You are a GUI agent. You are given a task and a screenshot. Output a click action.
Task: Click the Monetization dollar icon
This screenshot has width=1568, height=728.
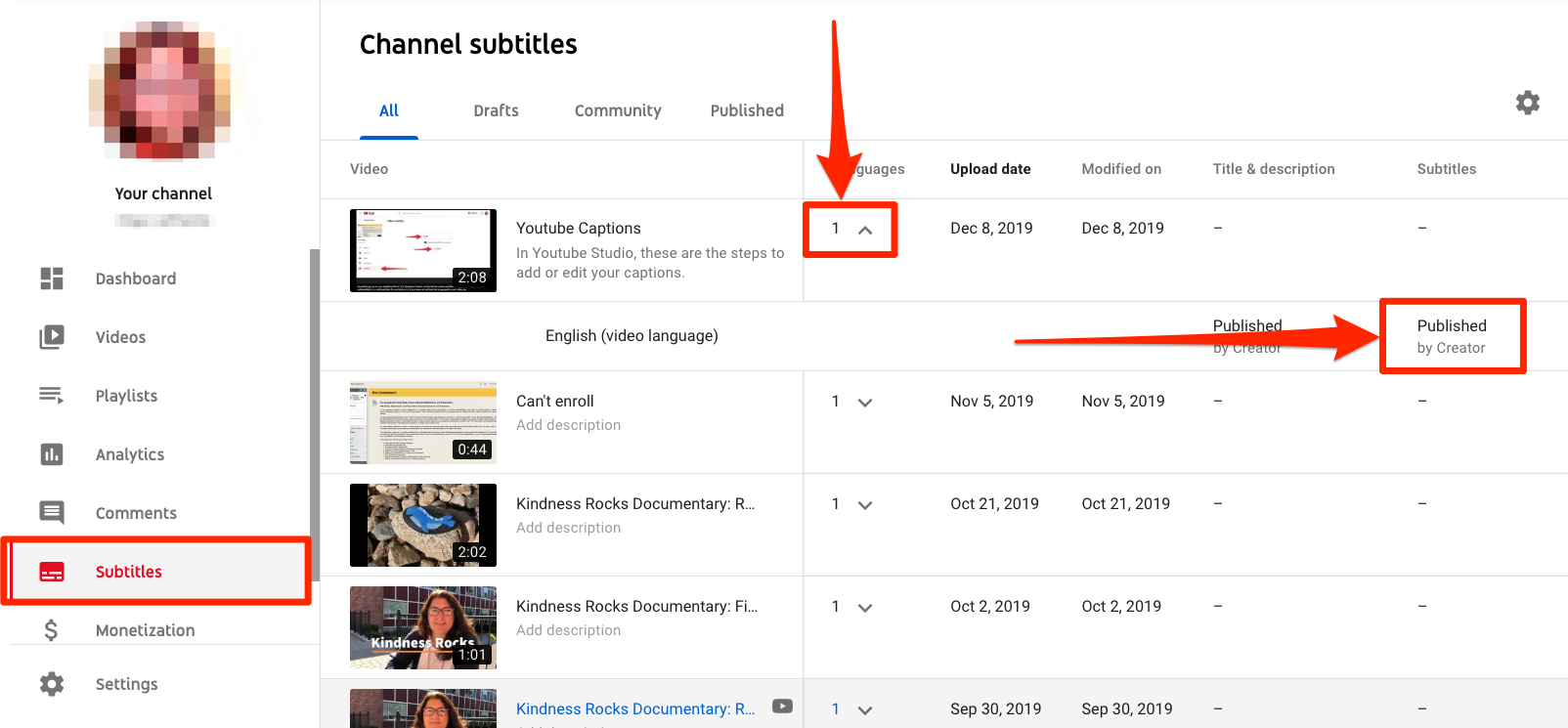pos(52,630)
